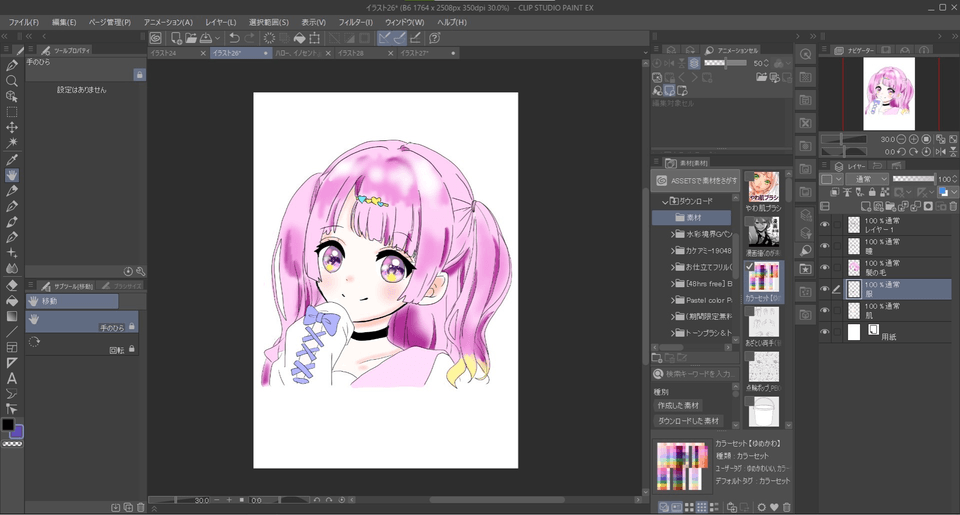Hide the 服 layer
The image size is (960, 515).
(825, 289)
